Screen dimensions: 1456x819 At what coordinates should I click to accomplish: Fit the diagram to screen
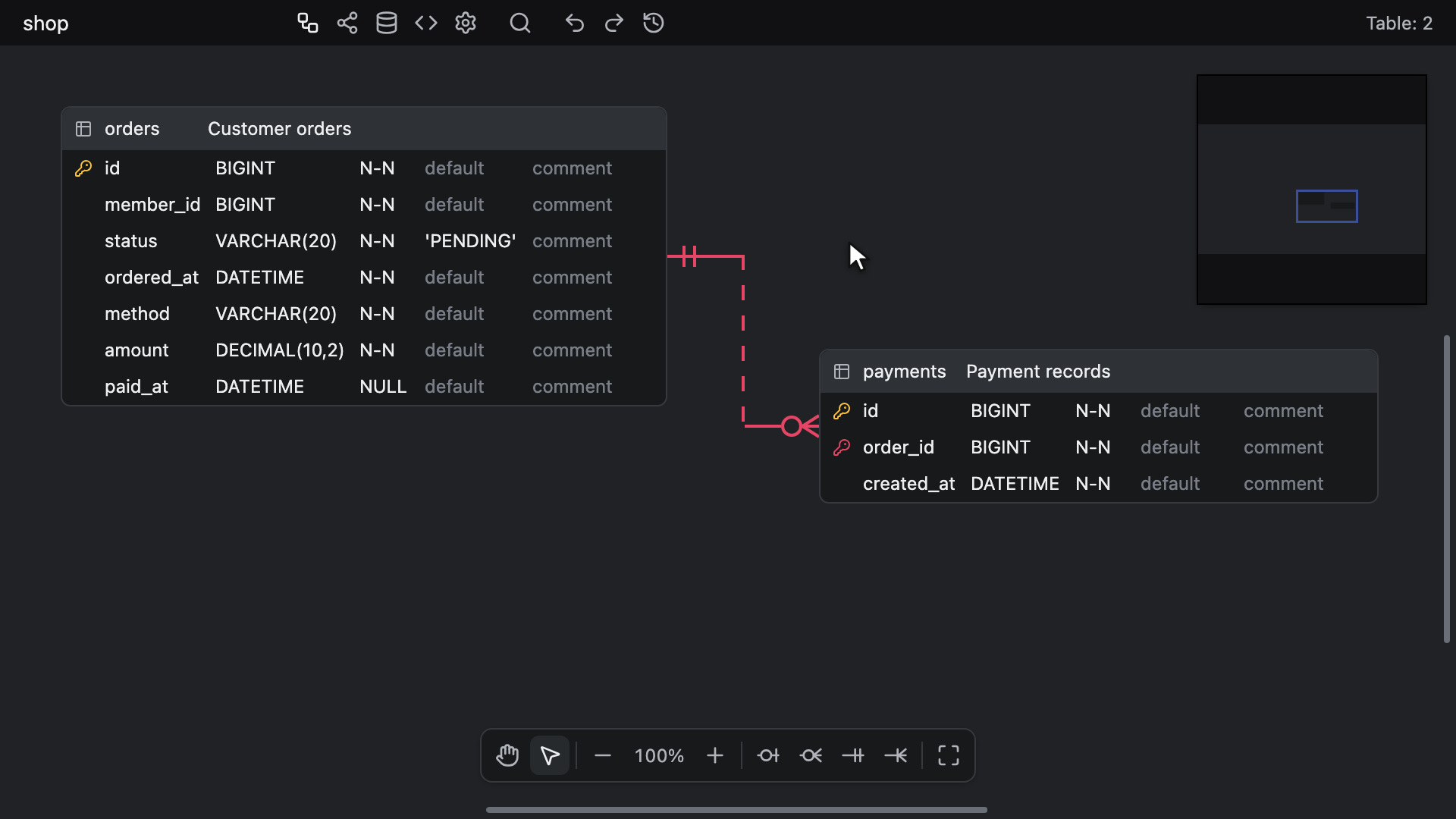point(949,755)
